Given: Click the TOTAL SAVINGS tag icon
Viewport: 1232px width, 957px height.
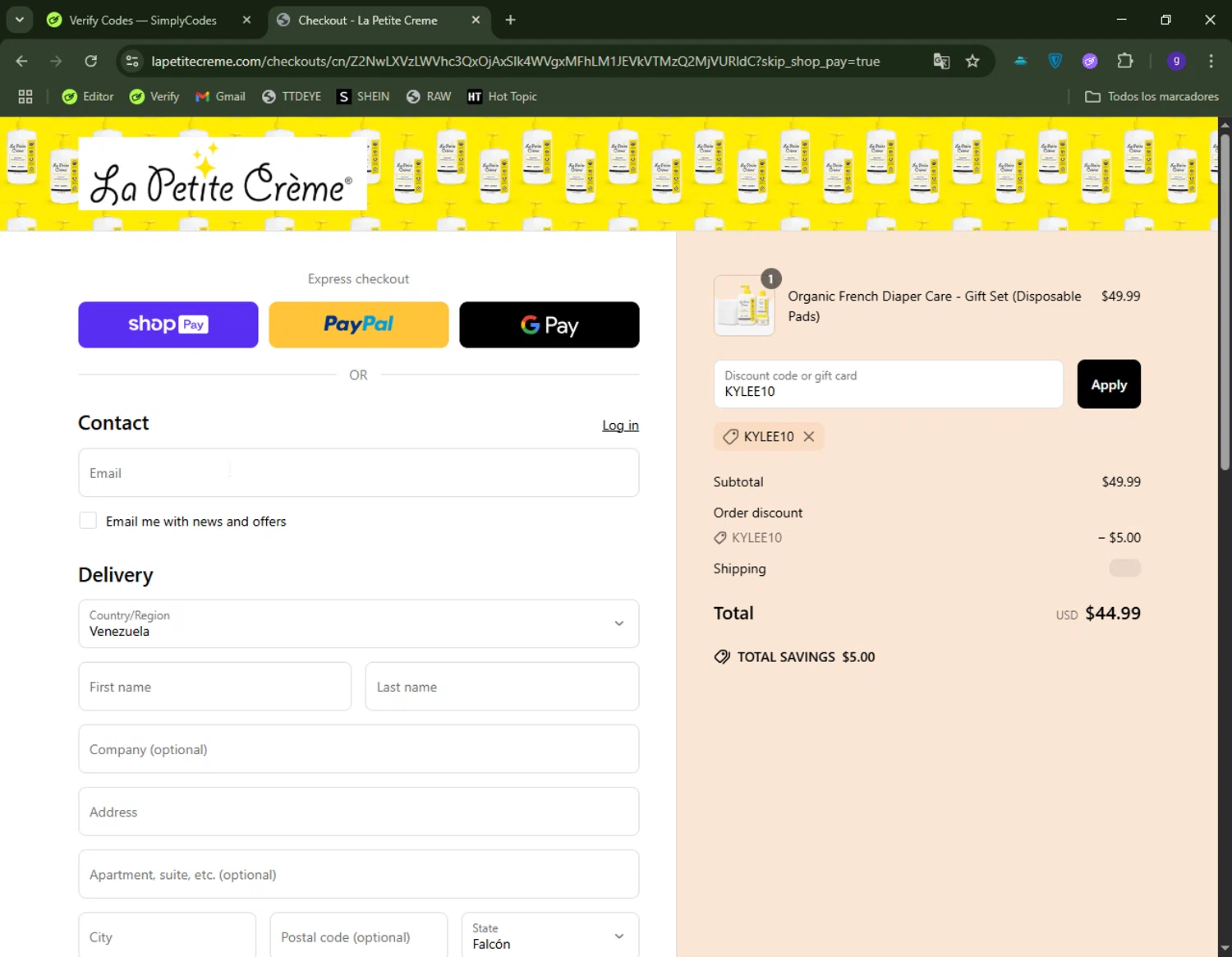Looking at the screenshot, I should (722, 657).
